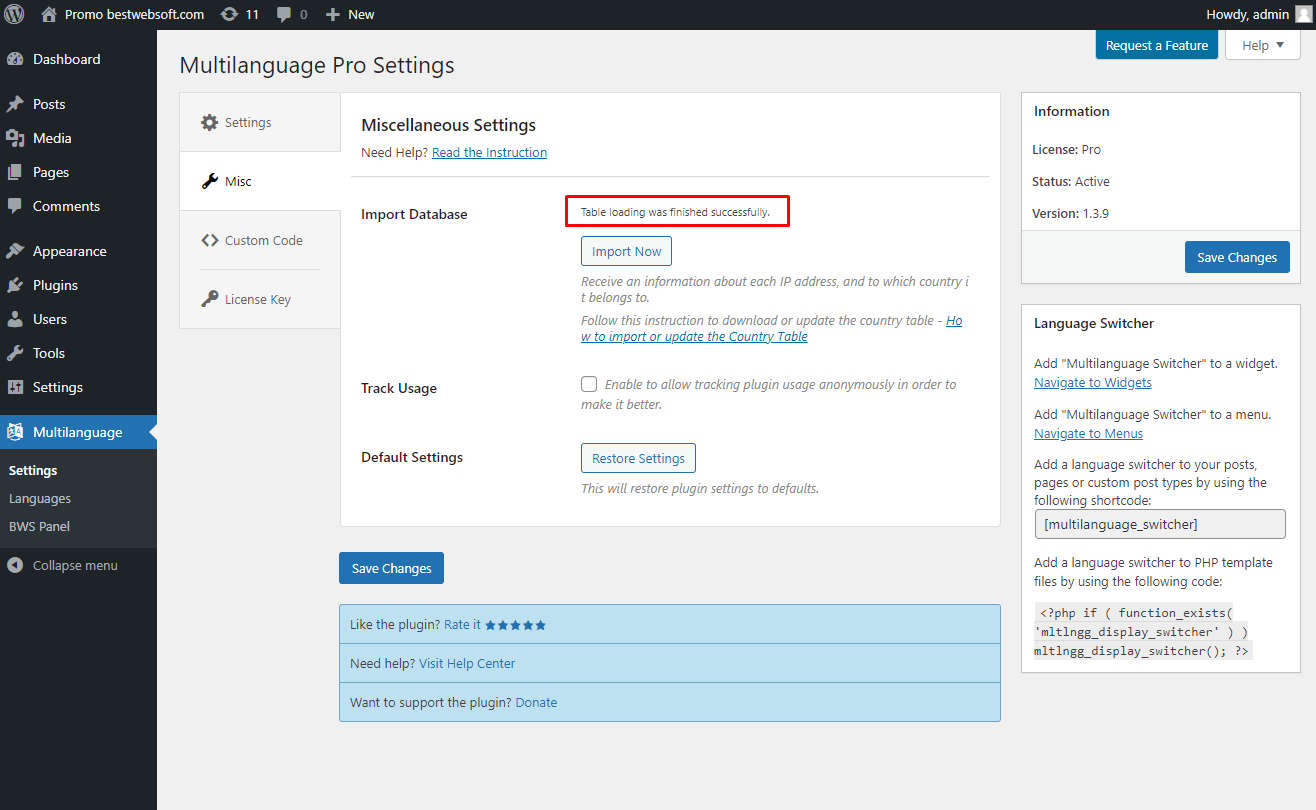The image size is (1316, 810).
Task: Click Save Changes below the settings panel
Action: (x=391, y=568)
